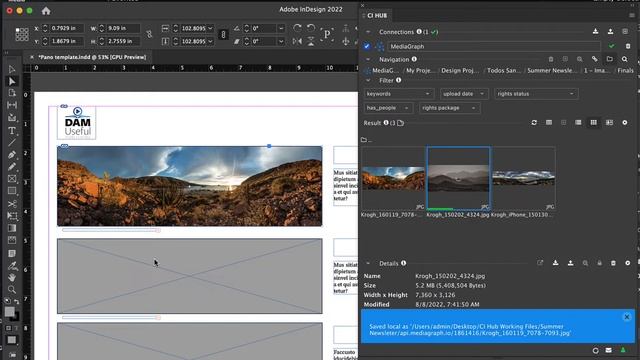Image resolution: width=640 pixels, height=360 pixels.
Task: Collapse the Connections section
Action: [x=368, y=32]
